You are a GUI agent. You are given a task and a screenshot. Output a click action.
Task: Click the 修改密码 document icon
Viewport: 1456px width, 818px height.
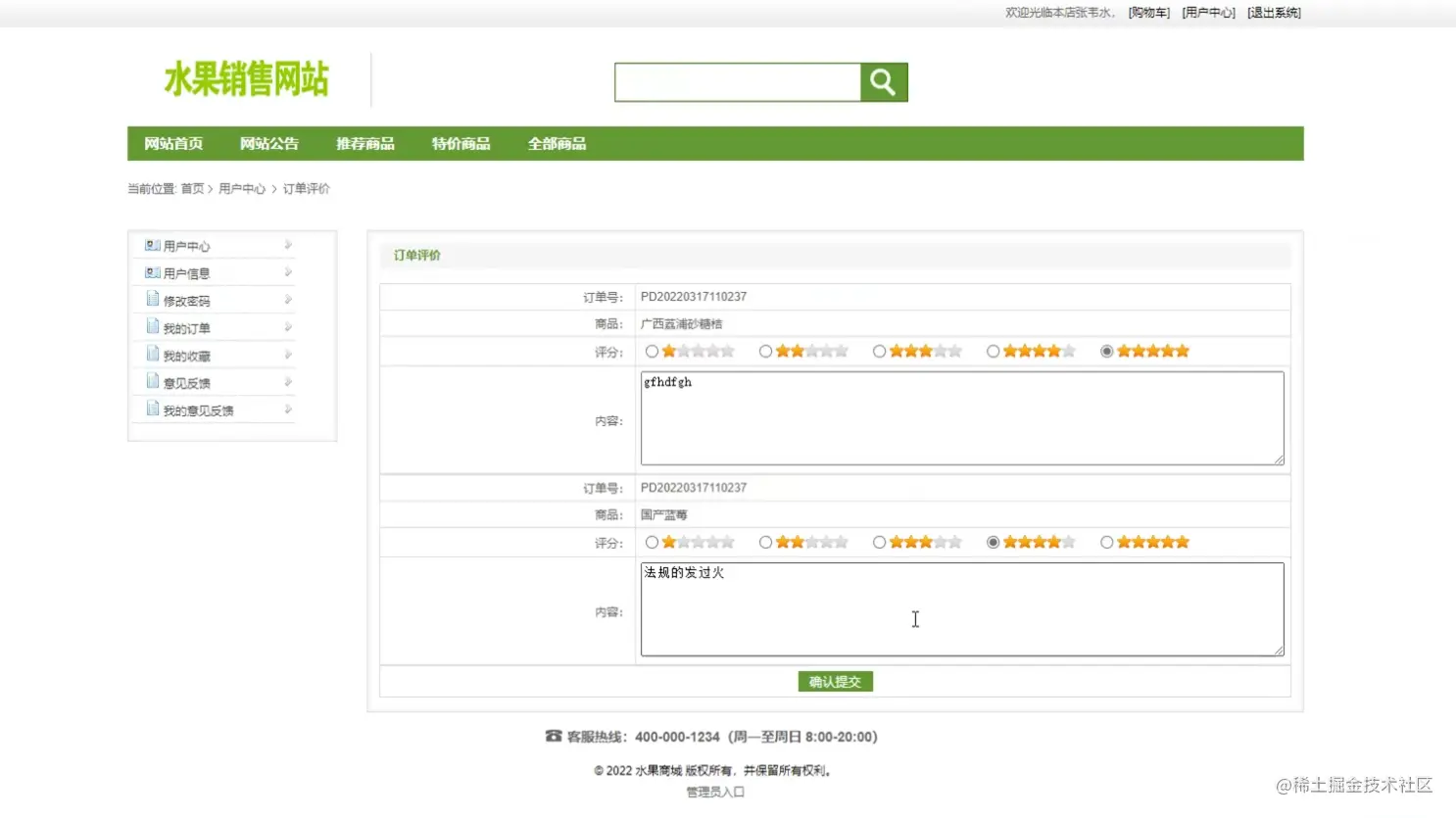point(153,299)
